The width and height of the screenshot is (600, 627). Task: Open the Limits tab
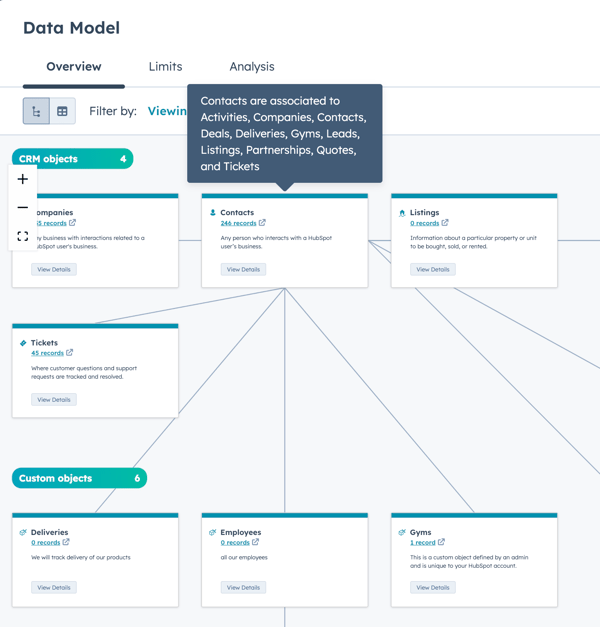[165, 66]
